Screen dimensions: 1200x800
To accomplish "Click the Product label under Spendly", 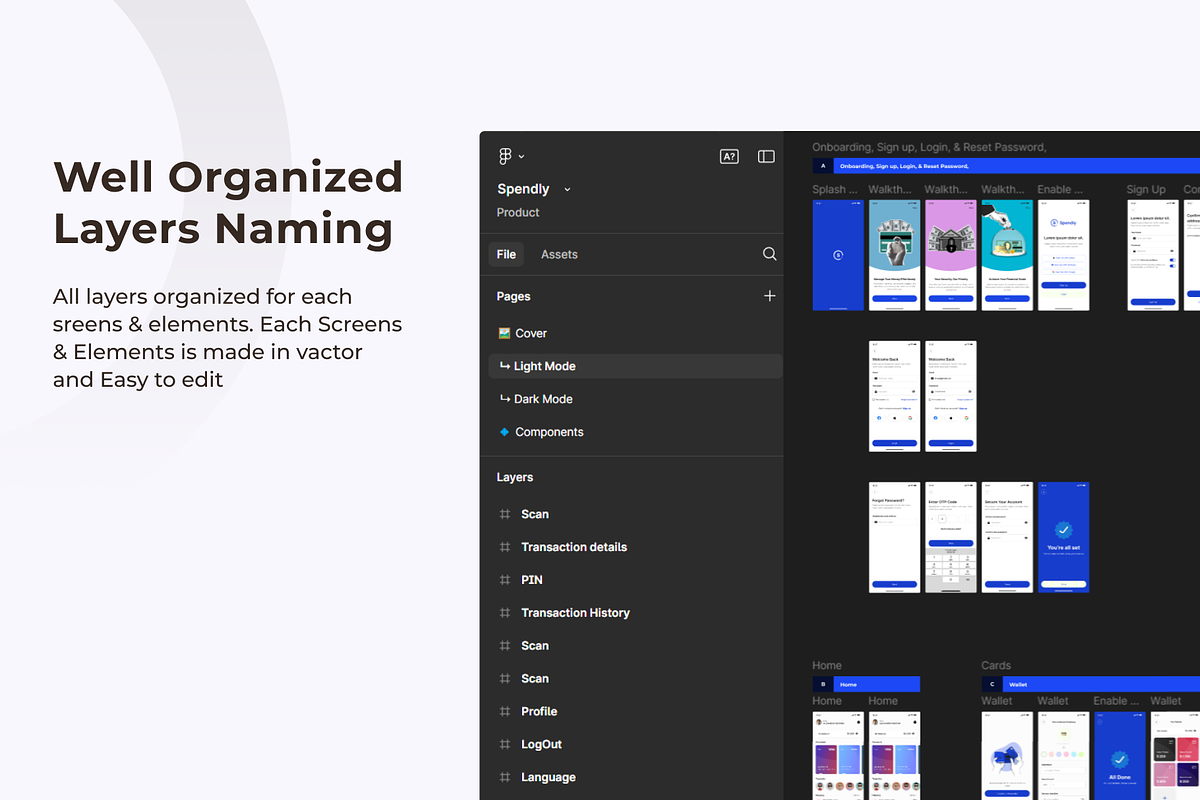I will tap(518, 212).
